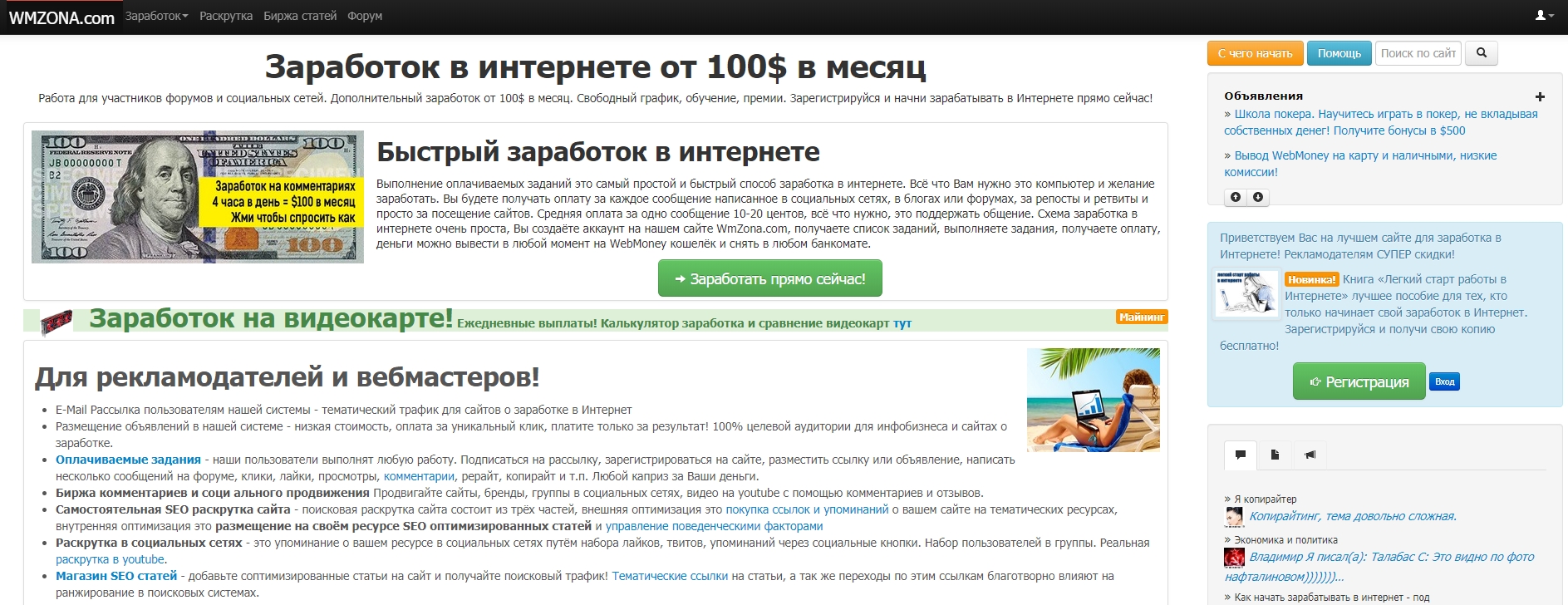Viewport: 1568px width, 605px height.
Task: Open the Владимир Я писал(а) forum post
Action: 1379,567
